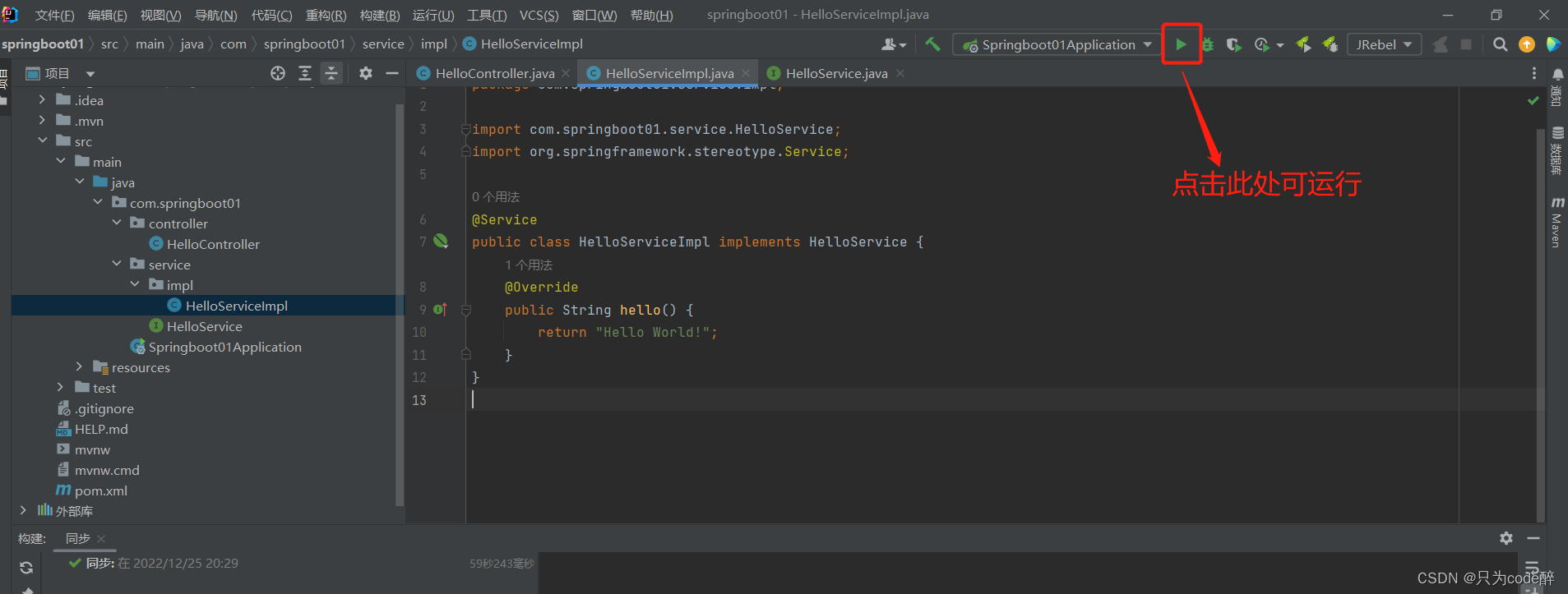Select HelloController in project tree
Viewport: 1568px width, 594px height.
click(213, 244)
